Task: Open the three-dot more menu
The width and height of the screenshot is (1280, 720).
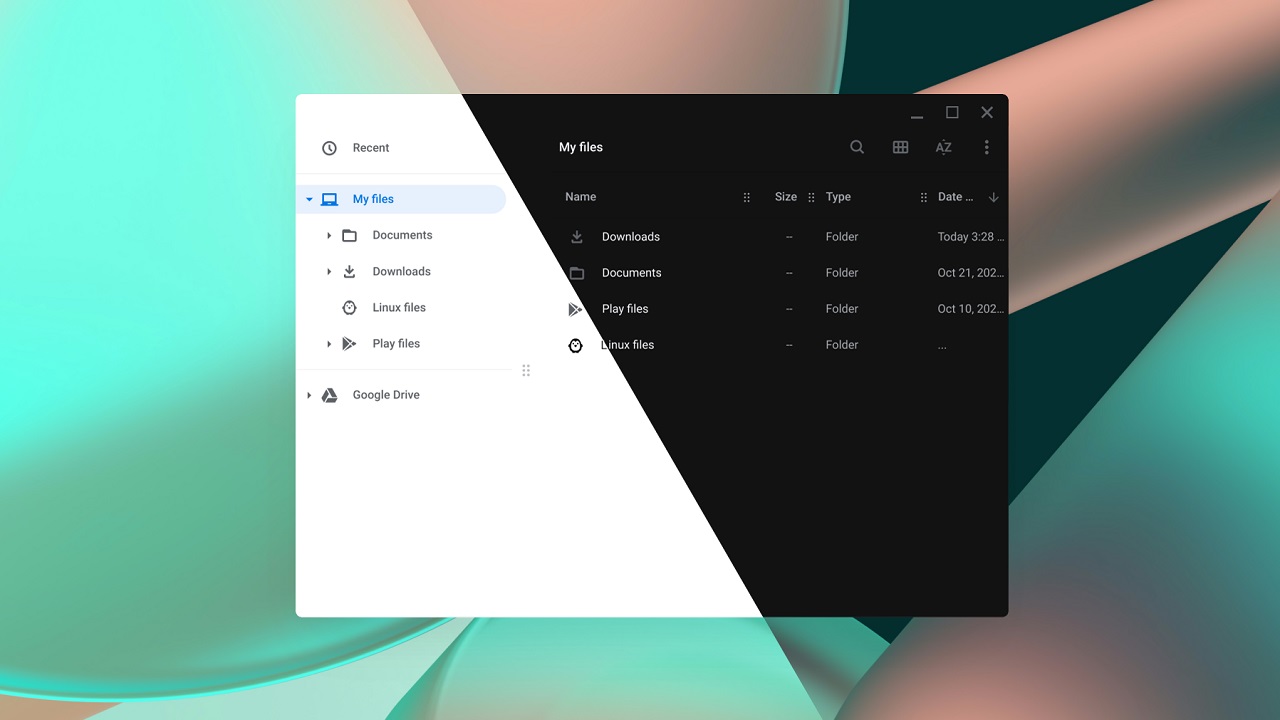Action: 986,147
